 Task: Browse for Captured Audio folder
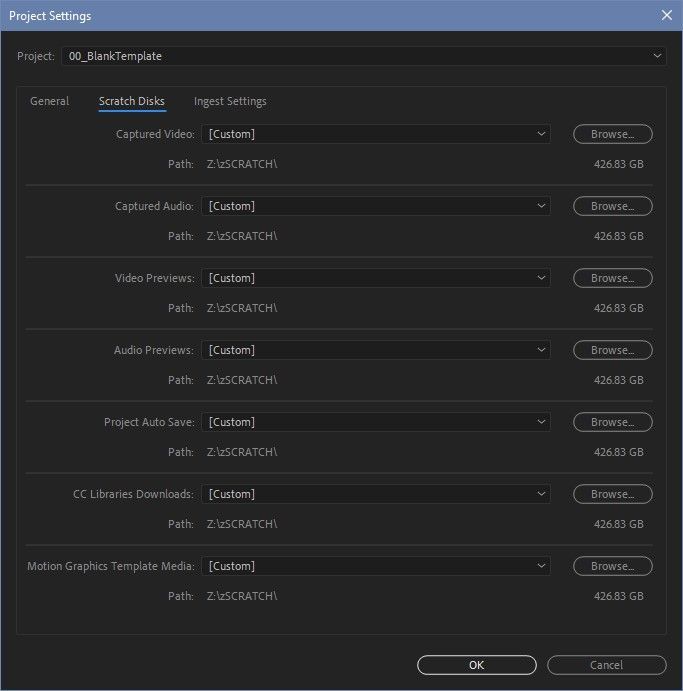coord(612,206)
